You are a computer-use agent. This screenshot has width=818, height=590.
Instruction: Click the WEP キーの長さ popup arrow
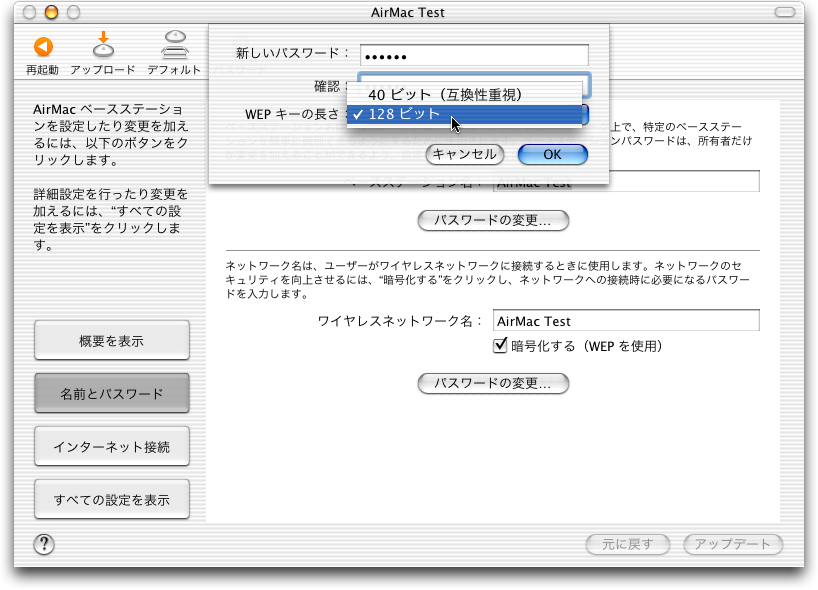586,115
